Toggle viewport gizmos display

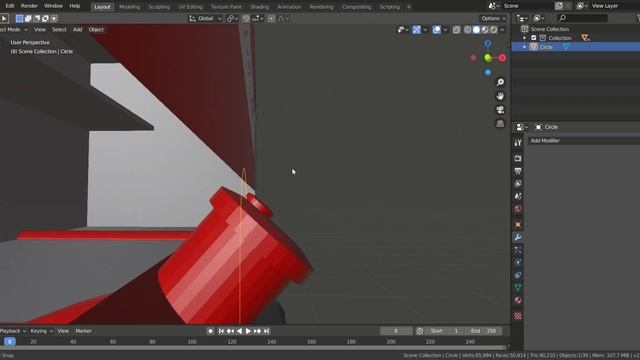[416, 30]
